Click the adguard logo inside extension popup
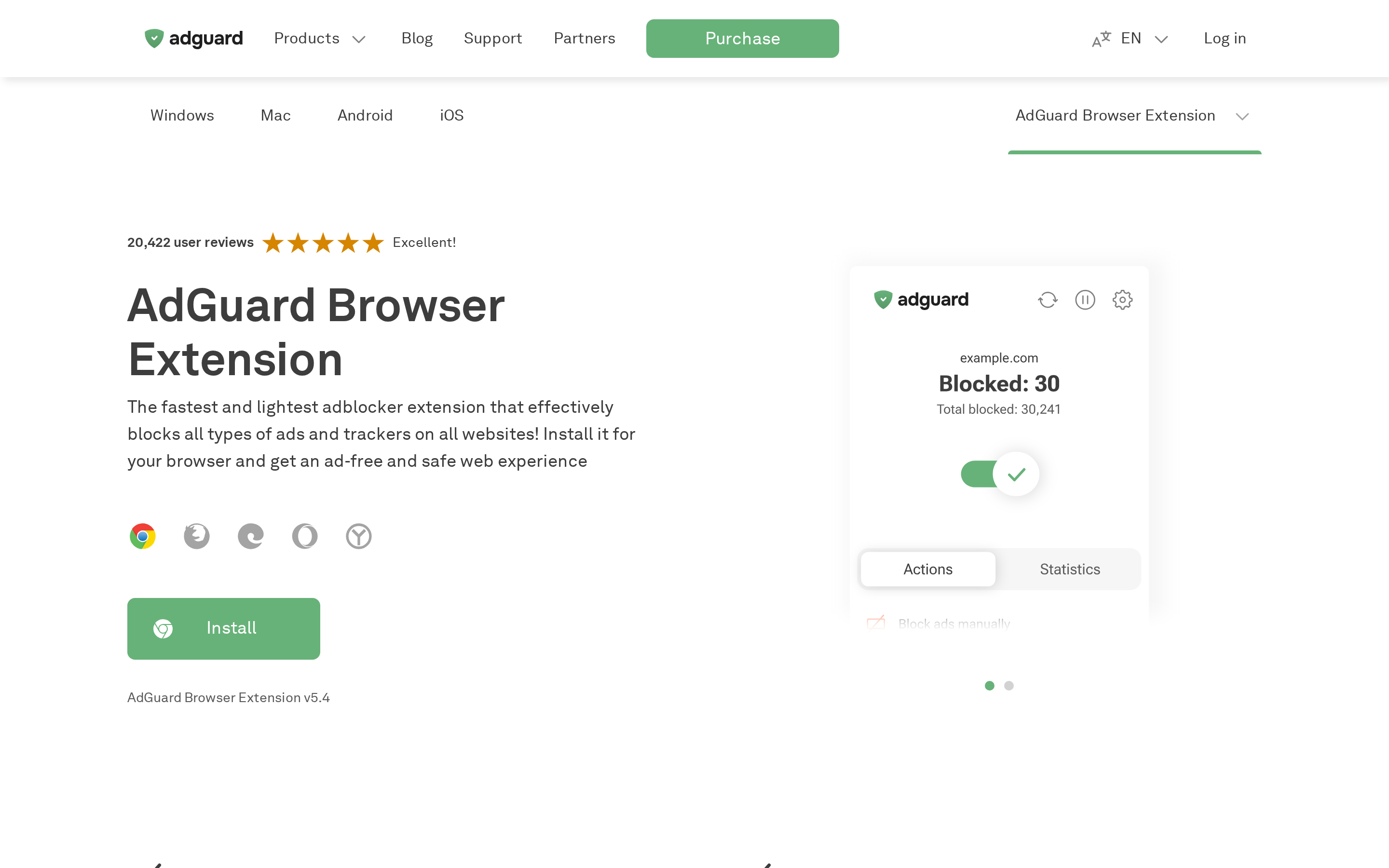Viewport: 1389px width, 868px height. point(921,299)
